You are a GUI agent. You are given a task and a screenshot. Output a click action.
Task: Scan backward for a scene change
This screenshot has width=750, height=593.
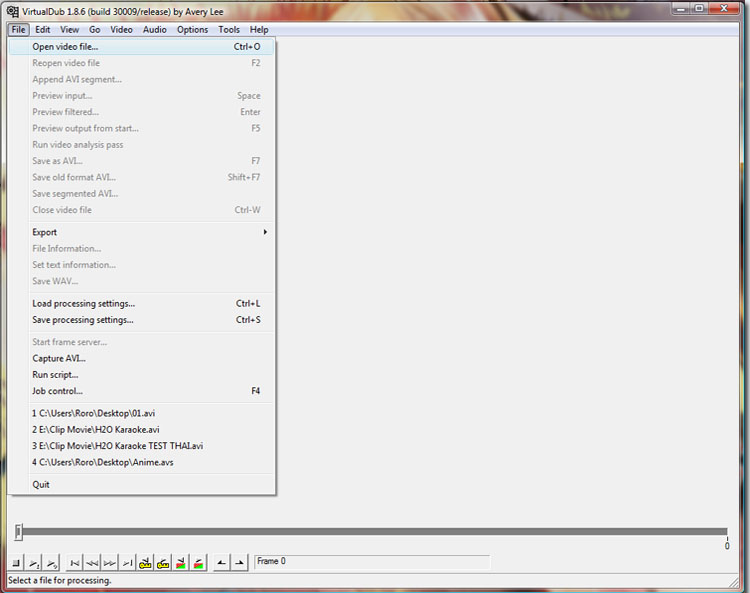[181, 563]
